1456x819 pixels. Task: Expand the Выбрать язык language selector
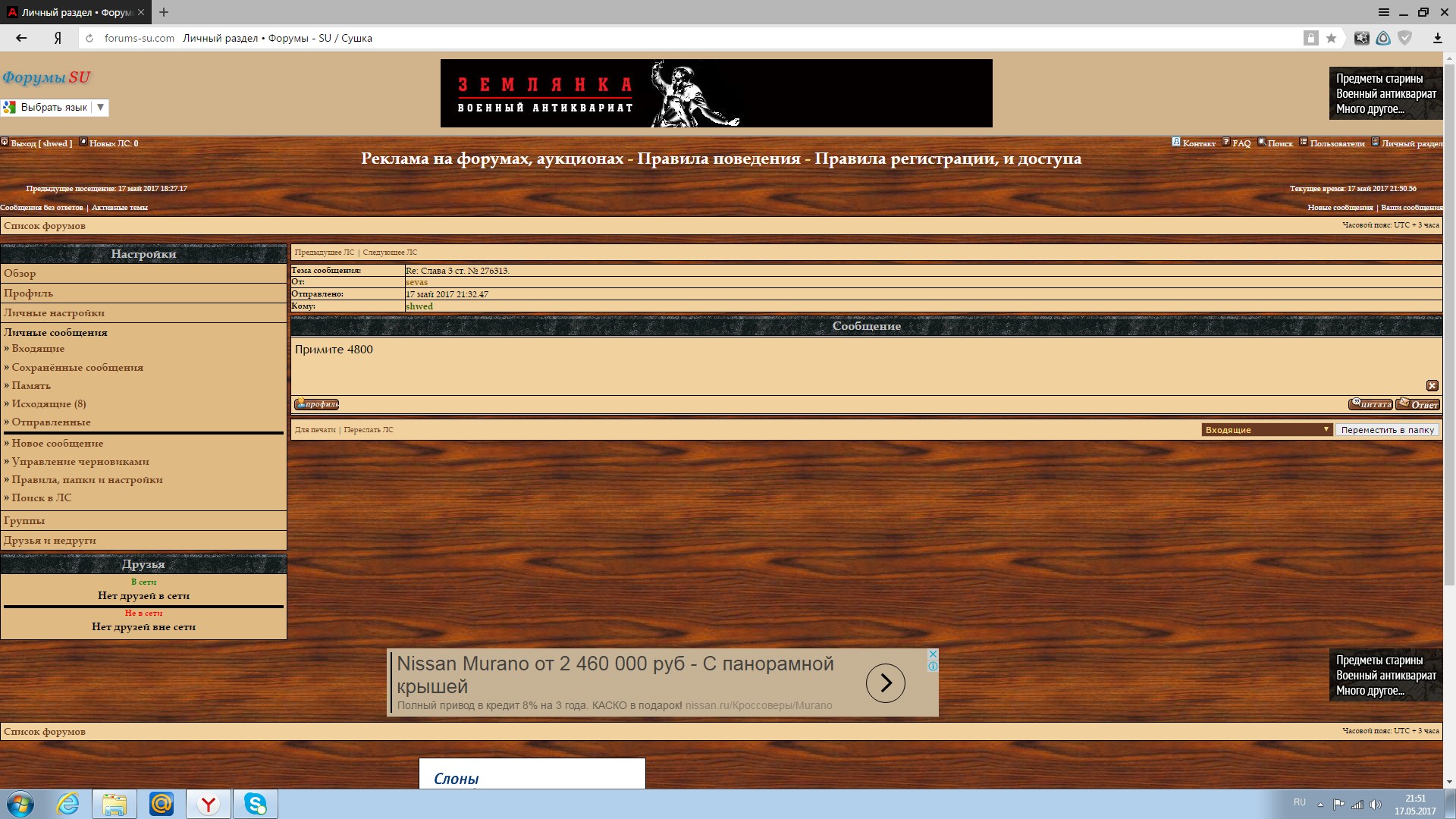[x=55, y=108]
